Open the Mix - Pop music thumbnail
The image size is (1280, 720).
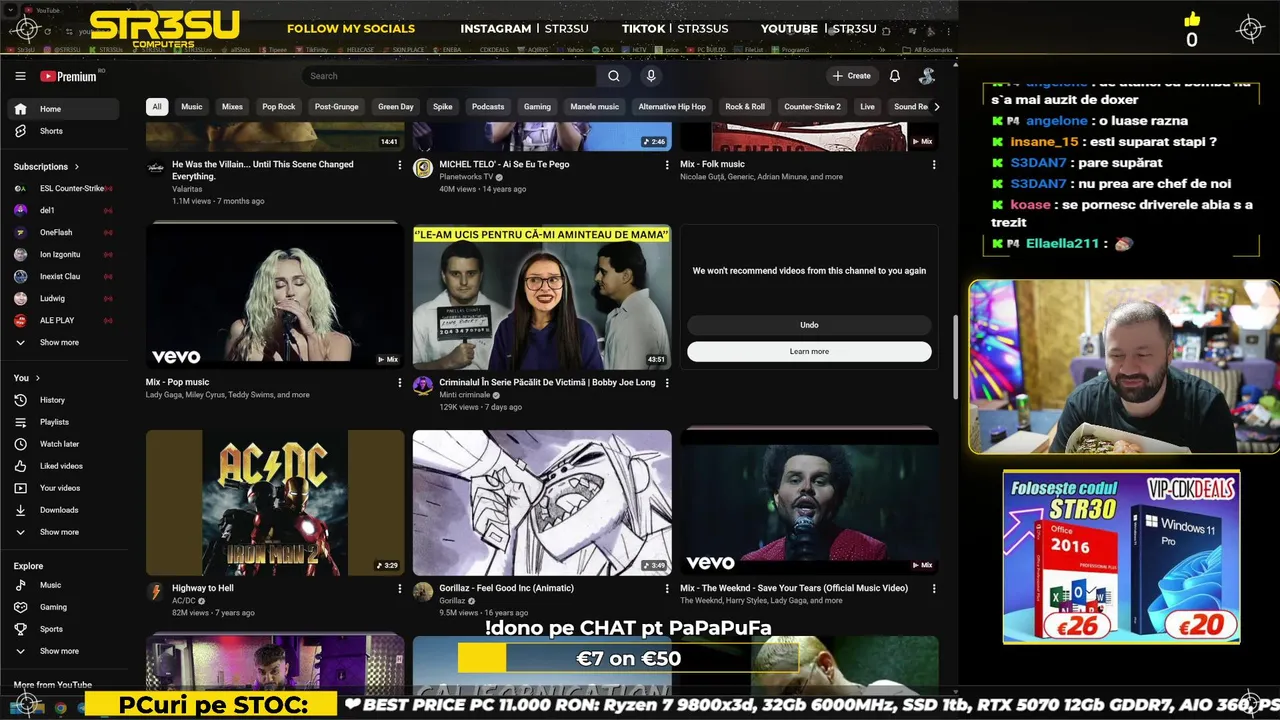pos(275,296)
